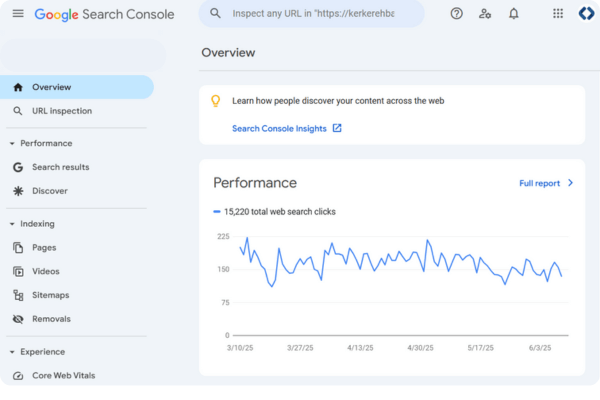The height and width of the screenshot is (400, 600).
Task: Click the Full report chevron arrow
Action: point(571,183)
